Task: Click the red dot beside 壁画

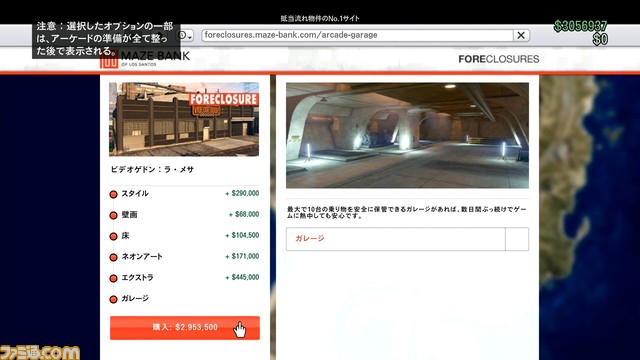Action: click(x=113, y=215)
